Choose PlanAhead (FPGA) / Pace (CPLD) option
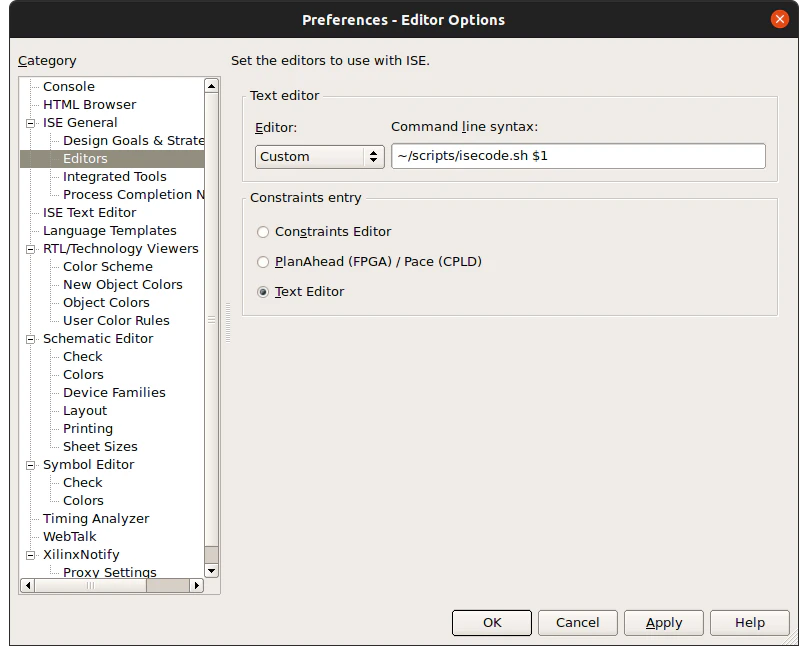 (x=263, y=262)
